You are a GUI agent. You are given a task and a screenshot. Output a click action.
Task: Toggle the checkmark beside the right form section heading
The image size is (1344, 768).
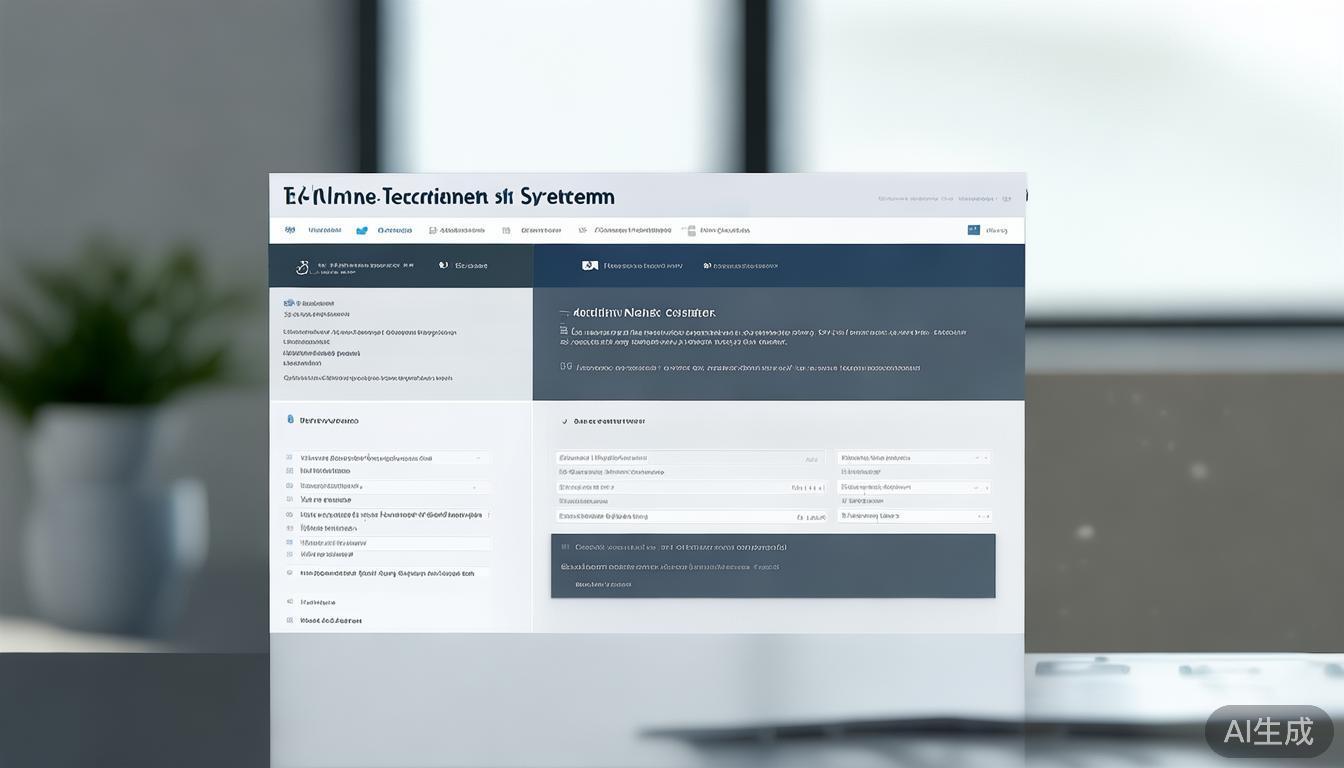(x=565, y=422)
